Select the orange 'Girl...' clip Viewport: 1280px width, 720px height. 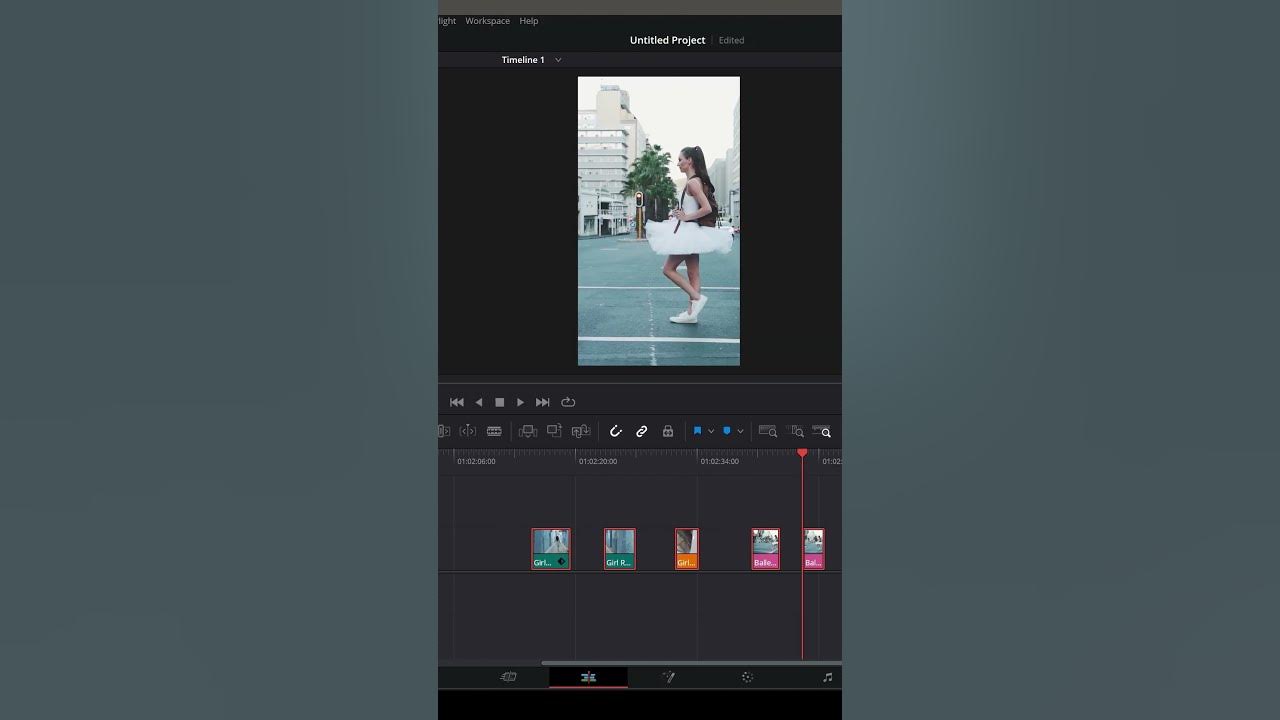[687, 549]
